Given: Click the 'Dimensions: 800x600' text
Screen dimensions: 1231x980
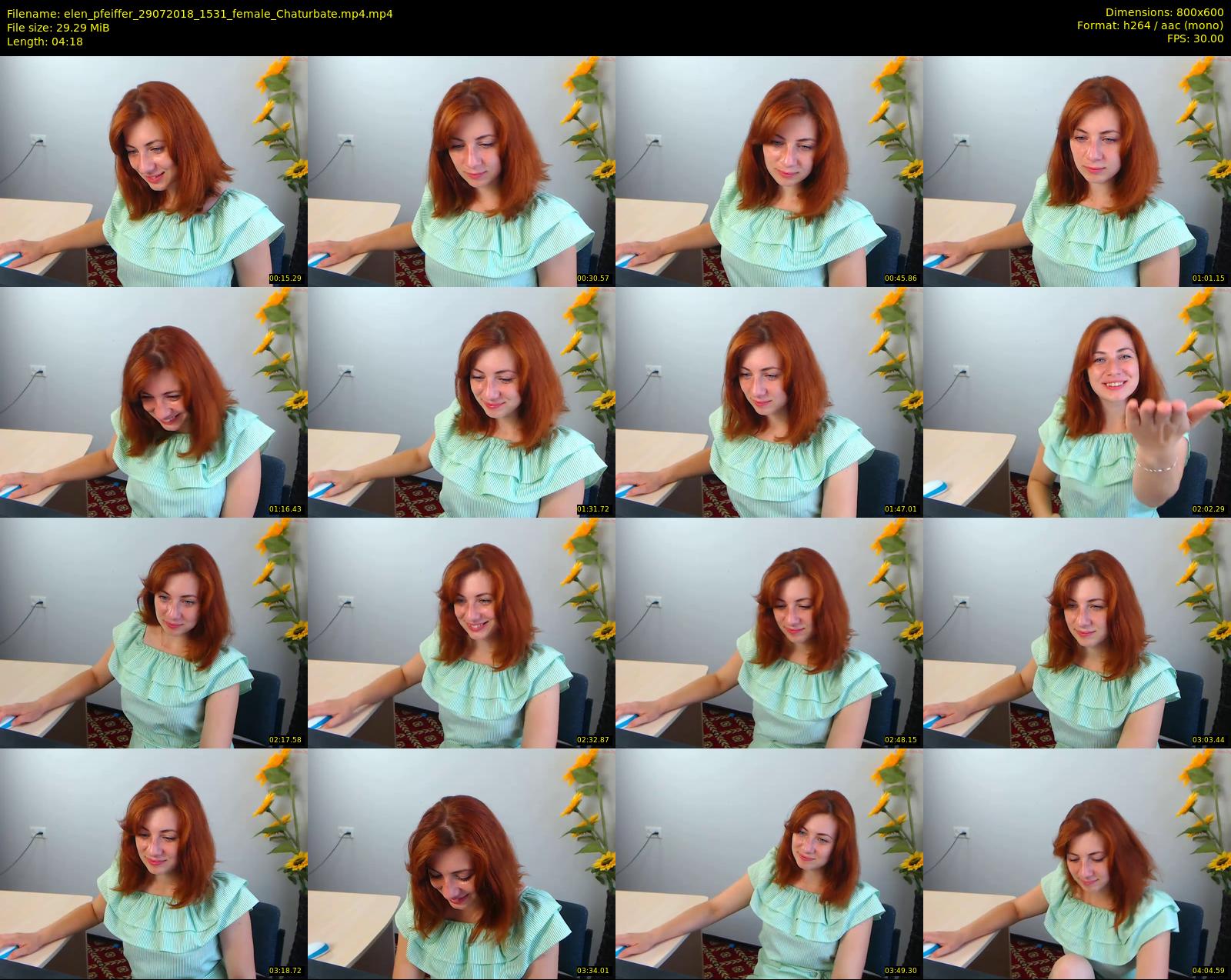Looking at the screenshot, I should click(1164, 13).
